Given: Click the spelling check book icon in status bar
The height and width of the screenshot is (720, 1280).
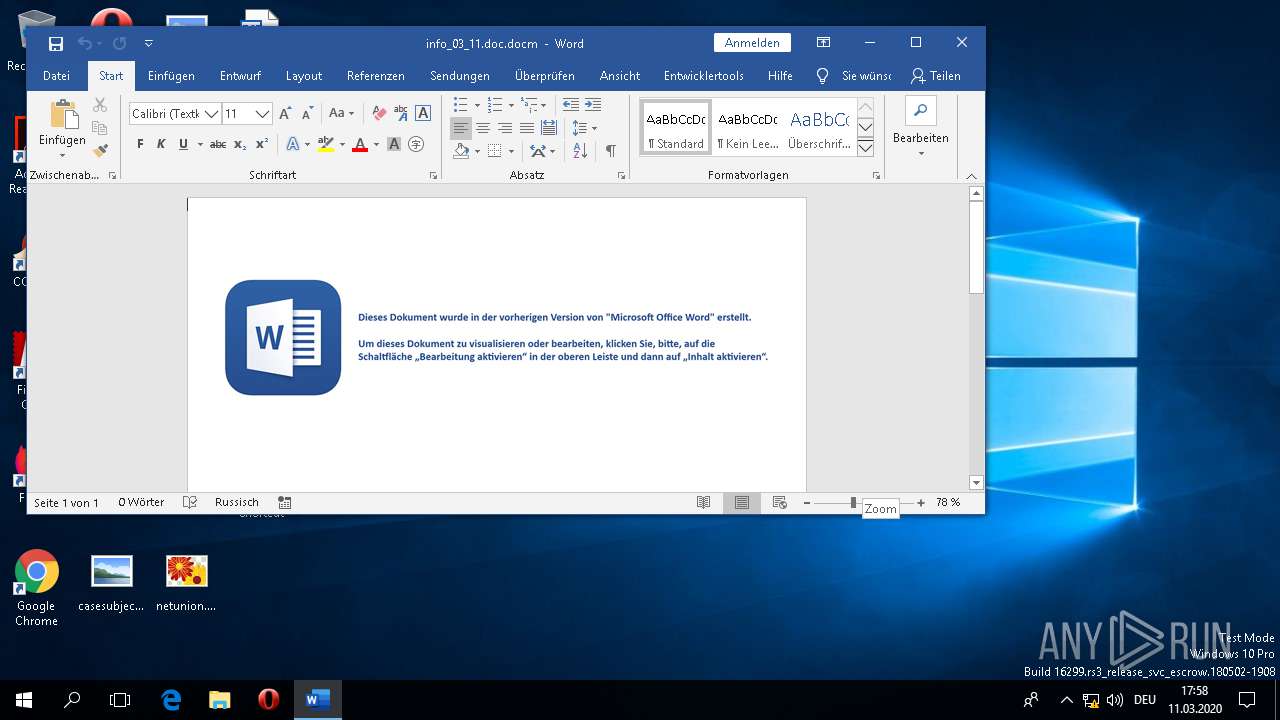Looking at the screenshot, I should tap(190, 503).
